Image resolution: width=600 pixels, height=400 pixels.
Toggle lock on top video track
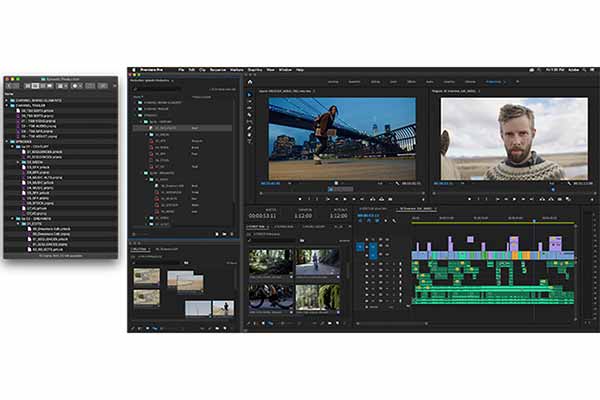pyautogui.click(x=367, y=240)
